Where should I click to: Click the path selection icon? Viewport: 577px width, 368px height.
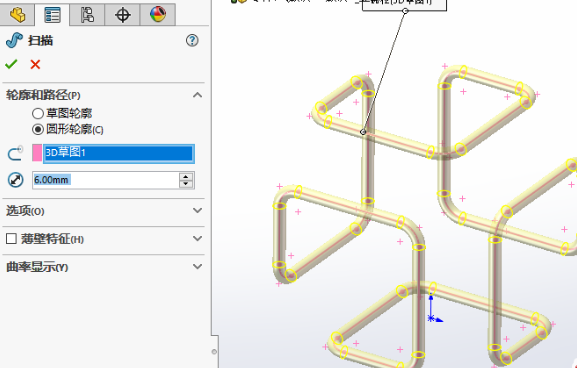[15, 153]
